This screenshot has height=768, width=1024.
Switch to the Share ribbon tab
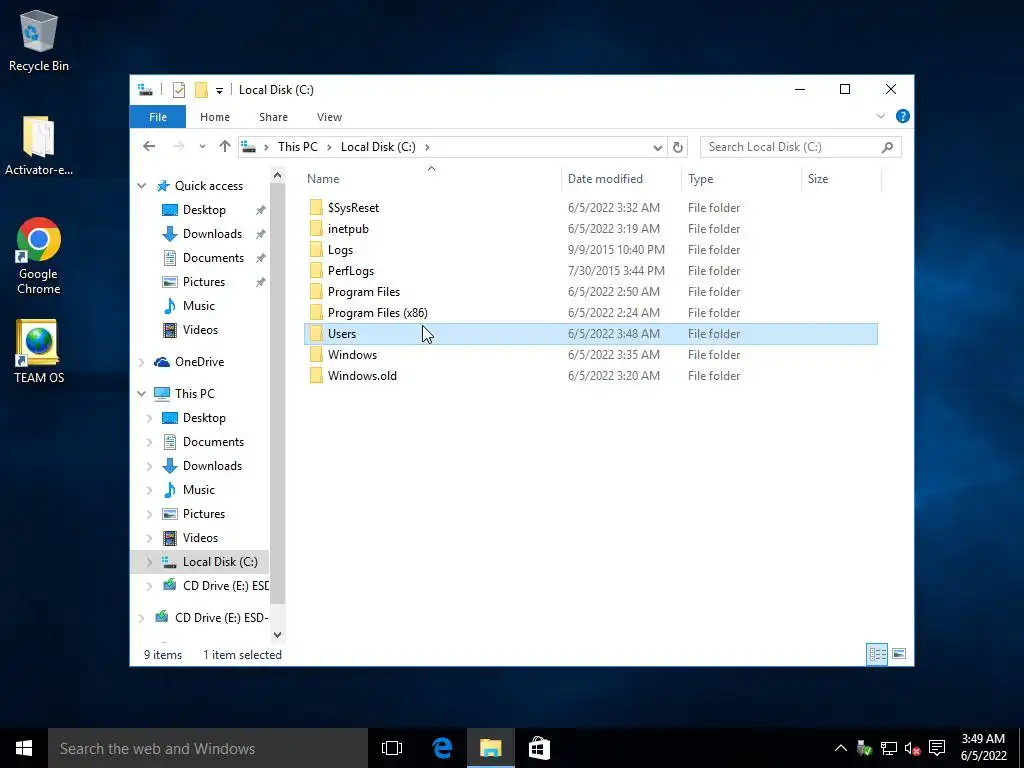coord(273,117)
